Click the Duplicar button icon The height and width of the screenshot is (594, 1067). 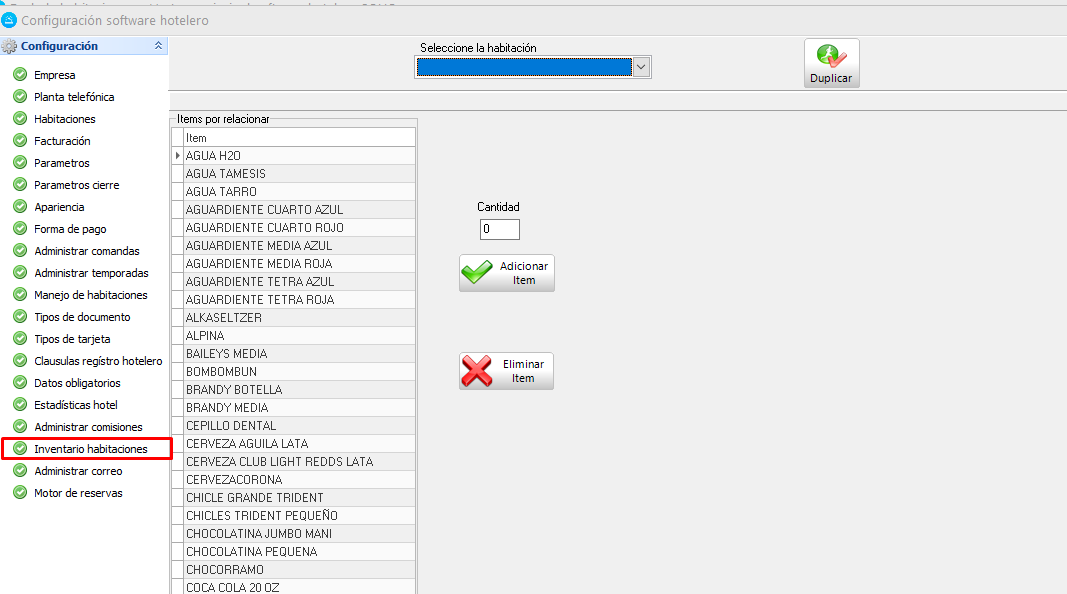(x=830, y=57)
